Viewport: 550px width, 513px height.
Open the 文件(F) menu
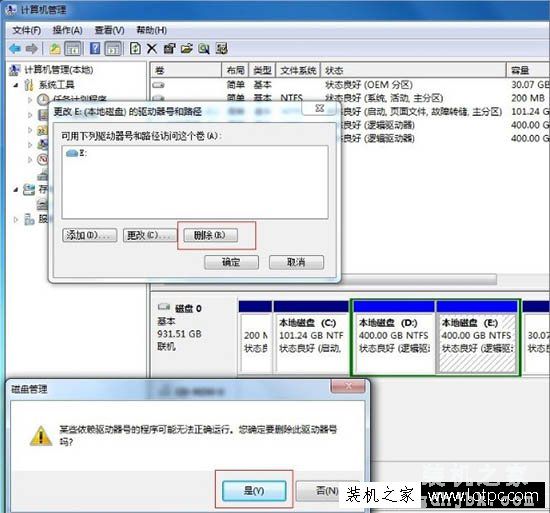tap(27, 31)
